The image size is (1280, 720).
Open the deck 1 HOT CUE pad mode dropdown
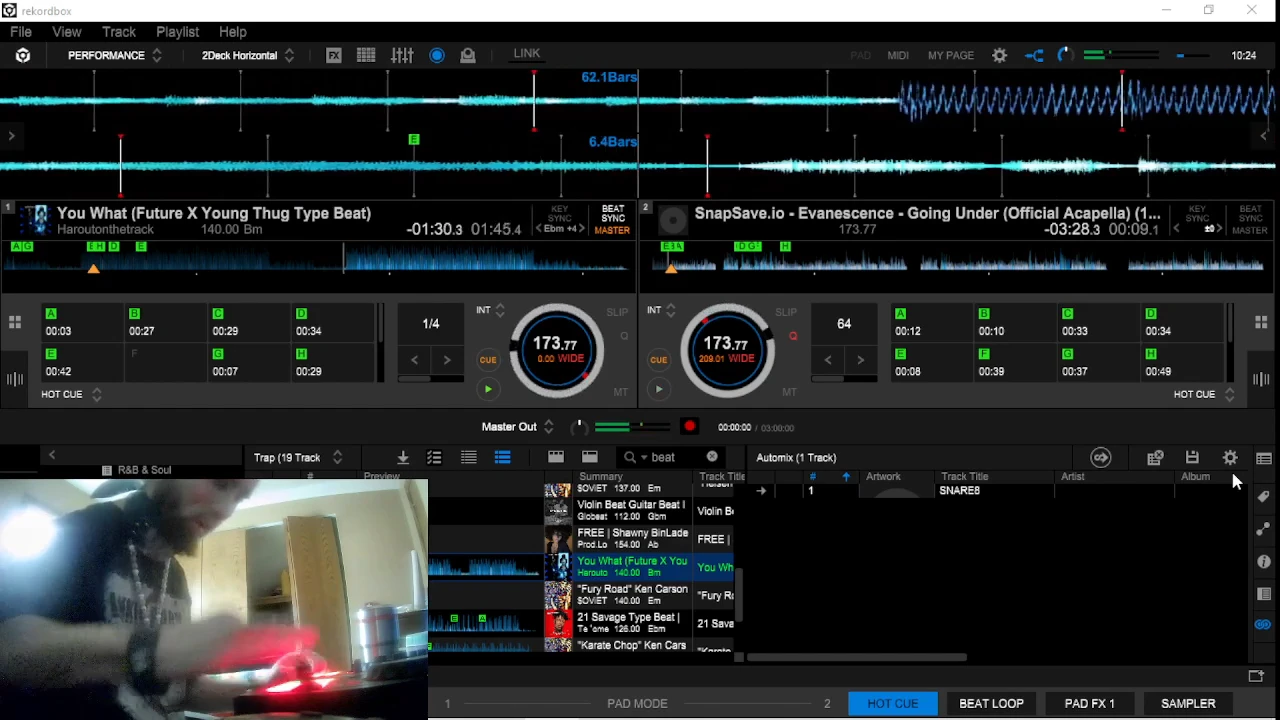tap(72, 394)
